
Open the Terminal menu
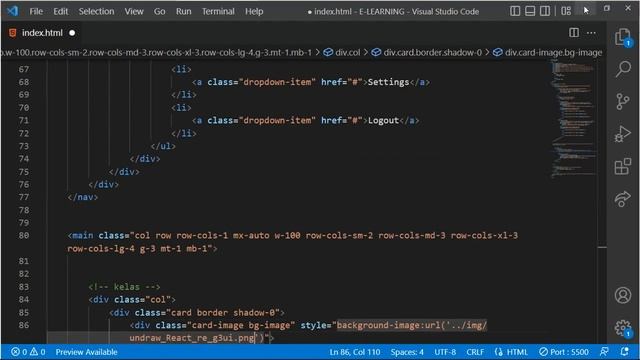tap(218, 11)
